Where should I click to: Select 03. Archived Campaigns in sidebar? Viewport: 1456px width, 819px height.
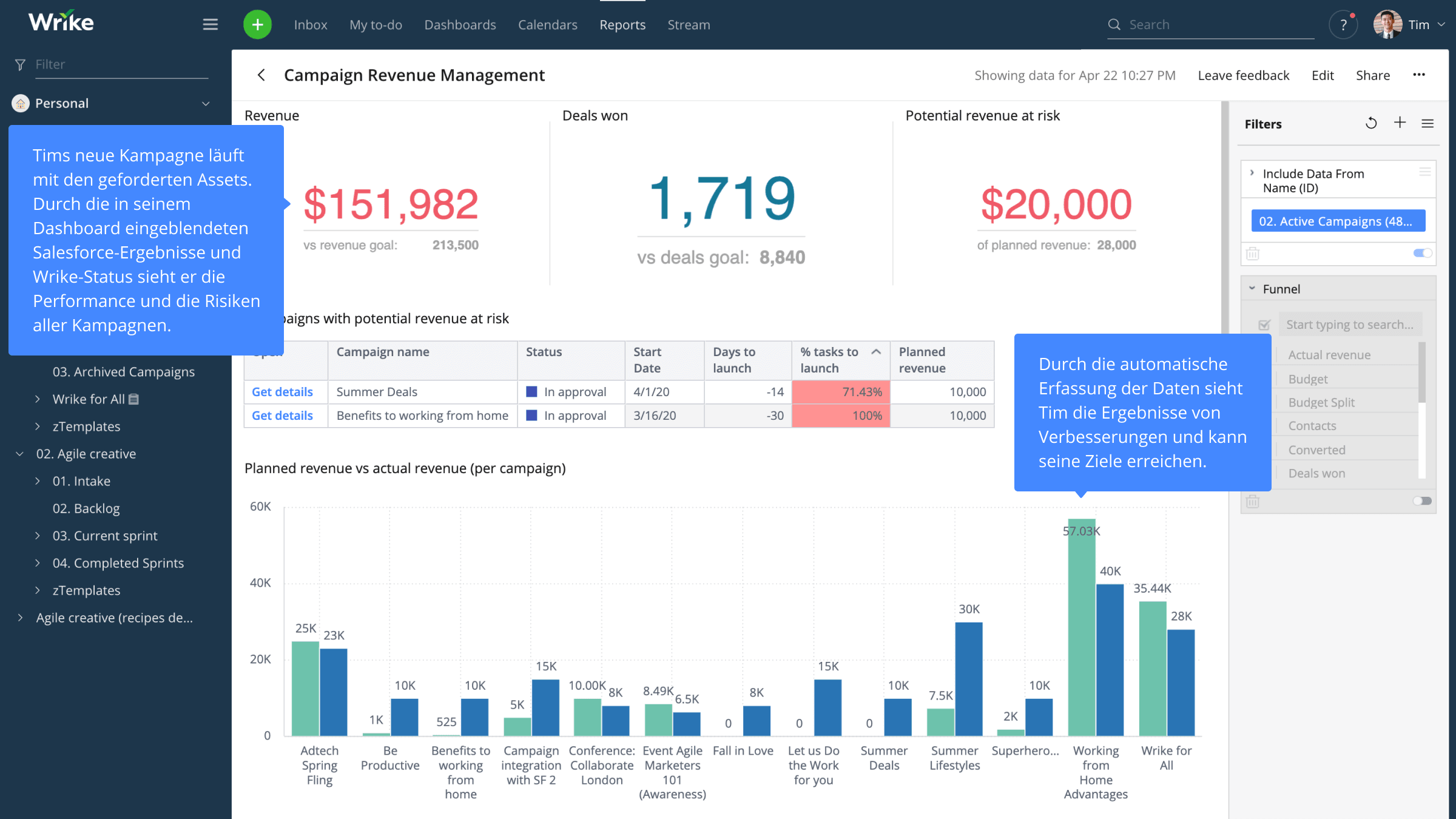pos(124,372)
